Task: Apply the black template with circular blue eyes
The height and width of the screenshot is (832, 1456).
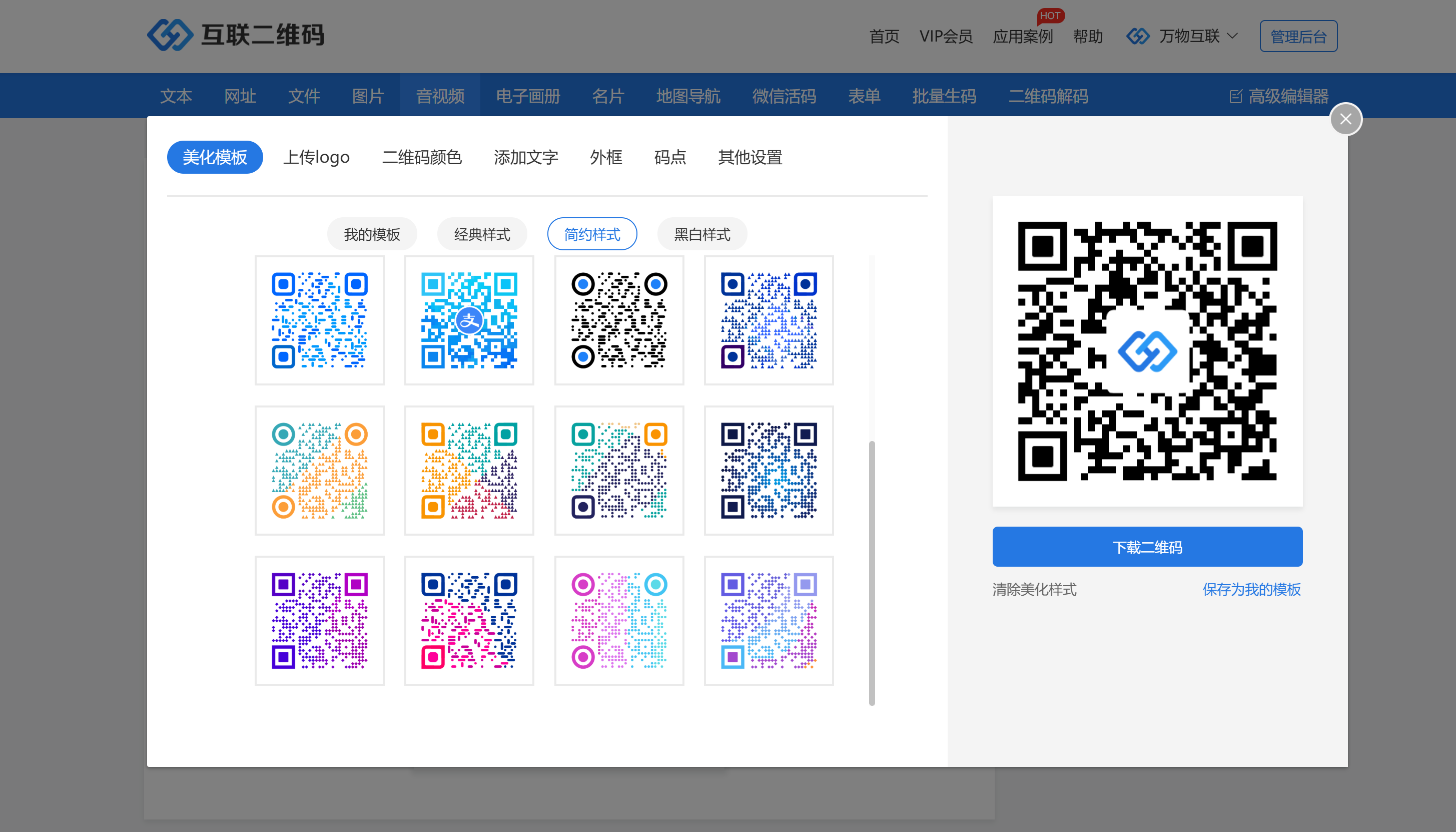Action: coord(619,320)
